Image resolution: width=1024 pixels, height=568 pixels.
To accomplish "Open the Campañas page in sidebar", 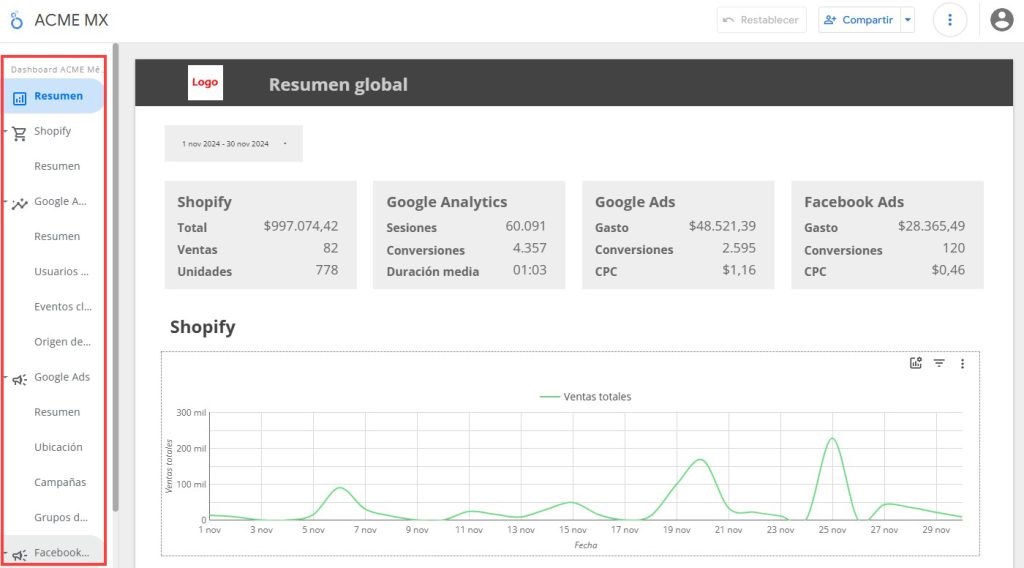I will (x=60, y=482).
